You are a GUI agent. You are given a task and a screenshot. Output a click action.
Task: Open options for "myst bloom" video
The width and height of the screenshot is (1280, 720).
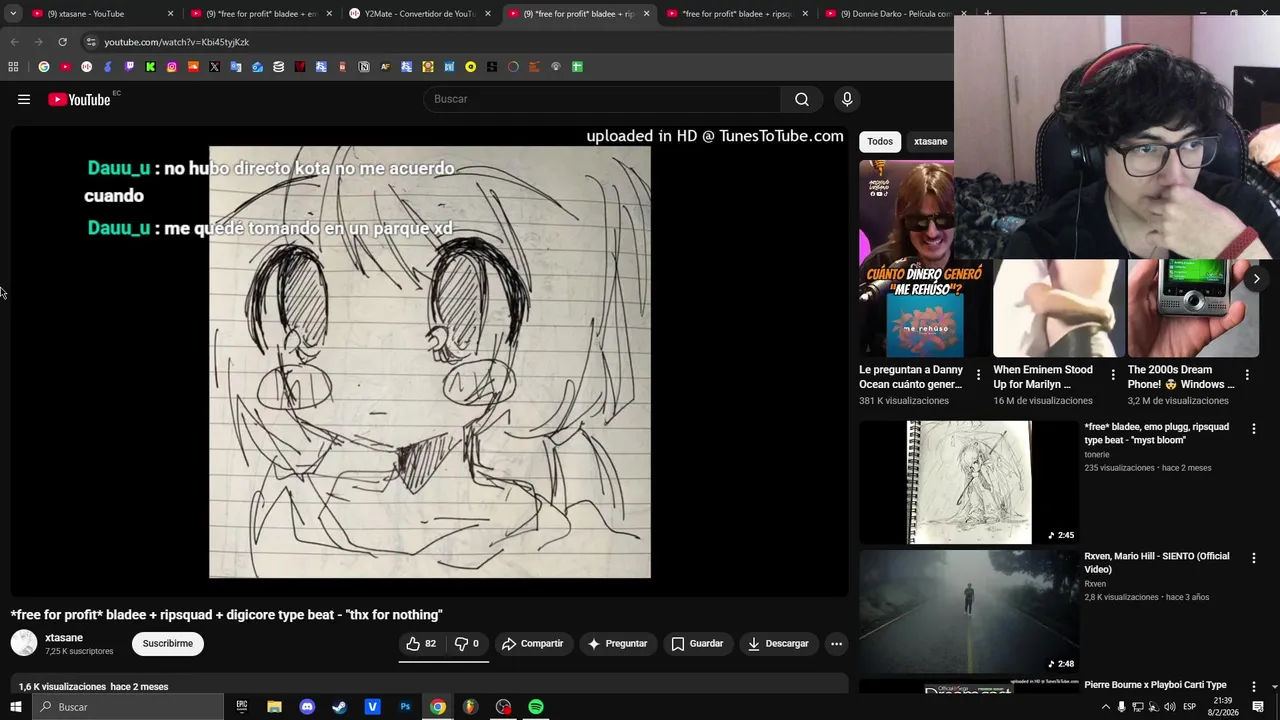(1254, 428)
